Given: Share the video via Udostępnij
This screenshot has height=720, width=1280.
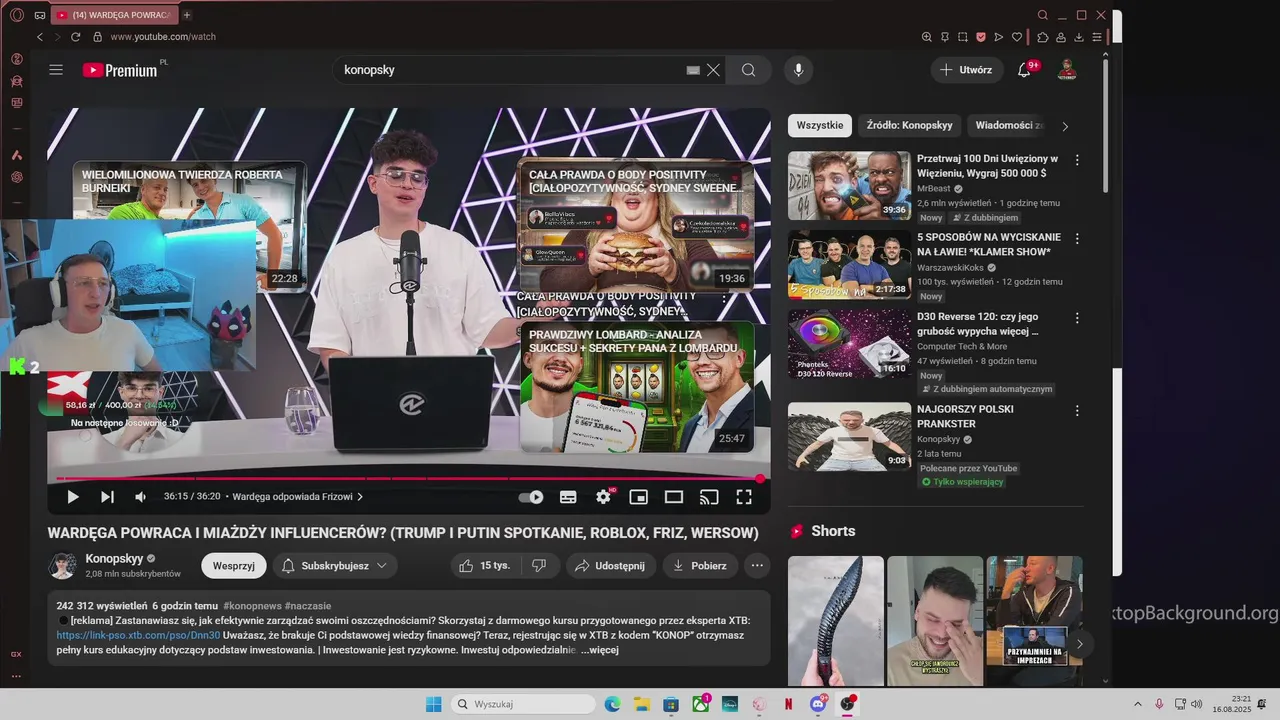Looking at the screenshot, I should click(x=610, y=566).
